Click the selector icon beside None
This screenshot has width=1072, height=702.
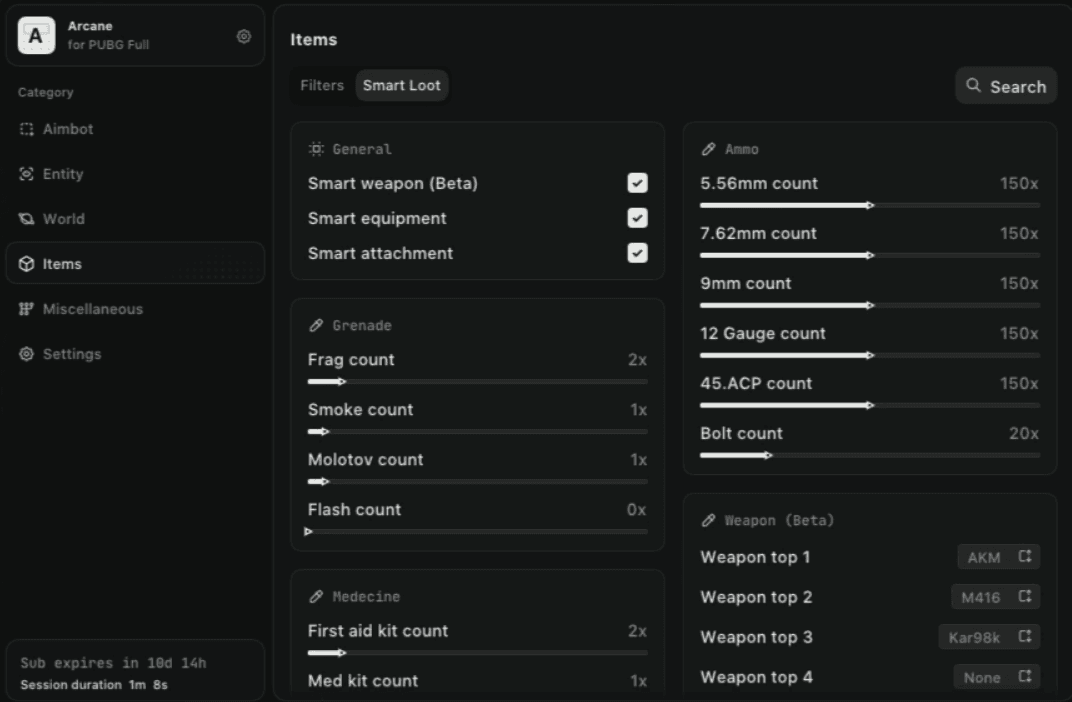click(1025, 677)
